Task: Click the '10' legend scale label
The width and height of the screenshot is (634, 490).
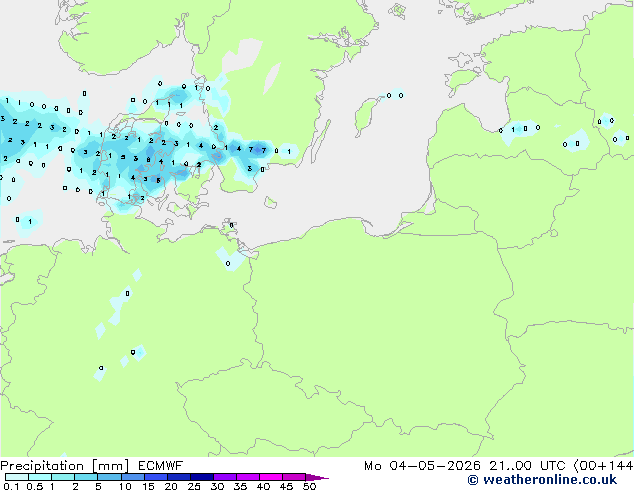Action: click(125, 486)
